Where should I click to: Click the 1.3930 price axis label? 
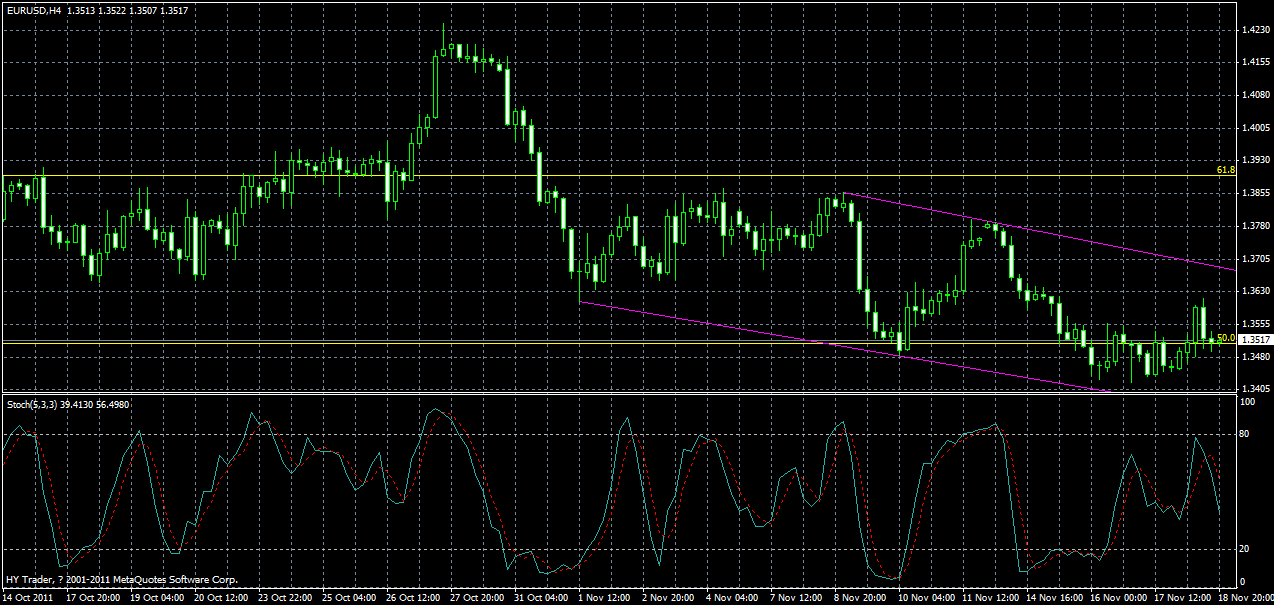click(1257, 160)
